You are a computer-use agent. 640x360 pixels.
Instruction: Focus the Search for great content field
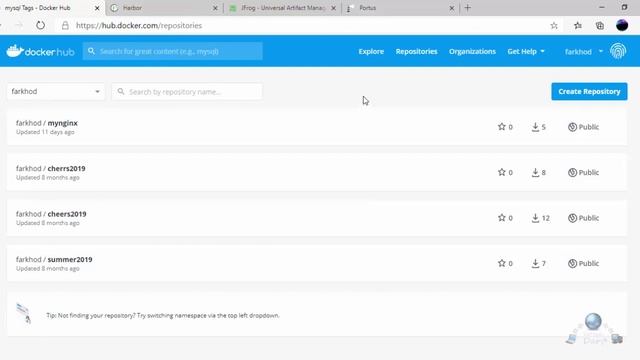172,51
